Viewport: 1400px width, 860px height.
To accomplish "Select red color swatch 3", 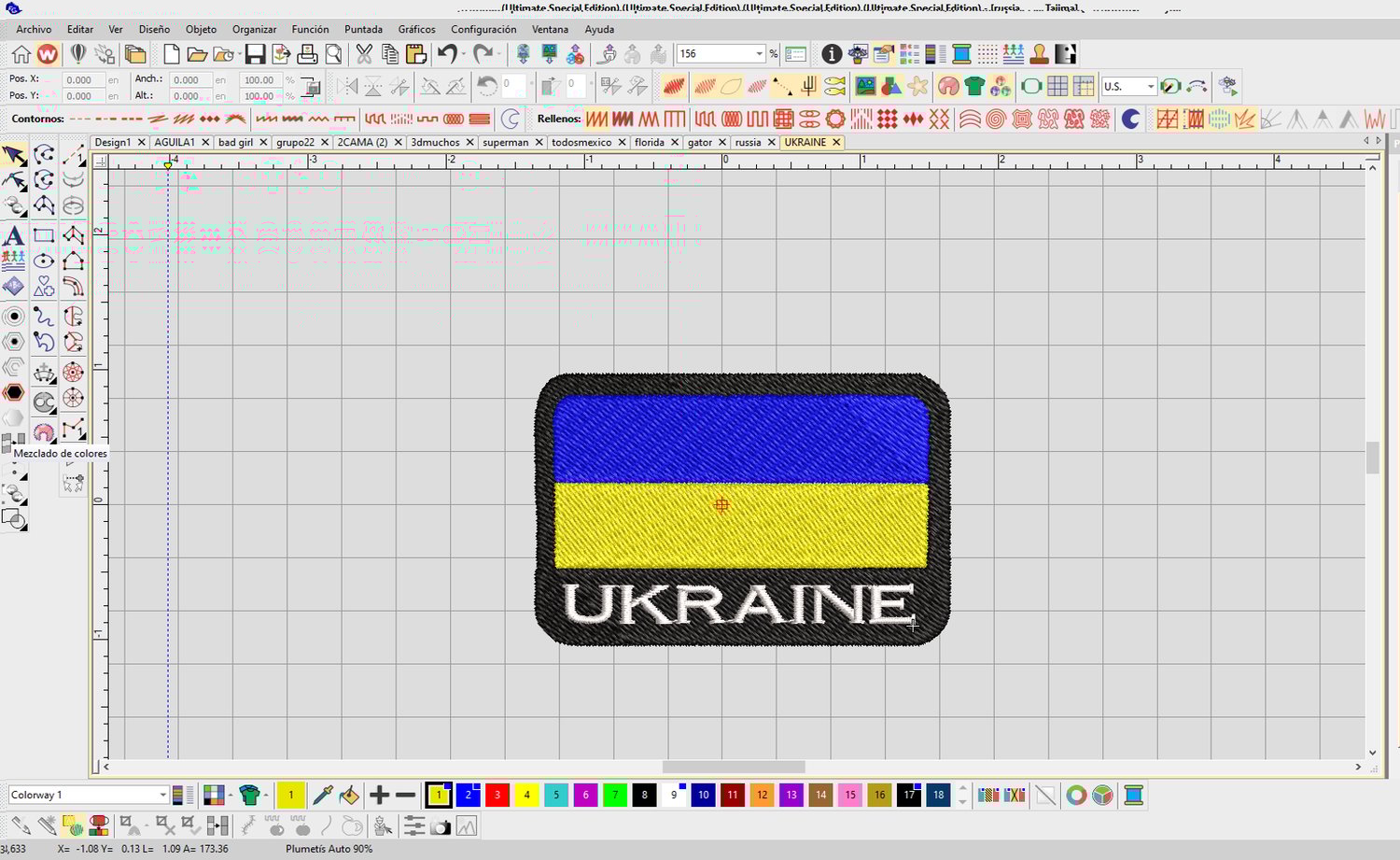I will pos(497,796).
